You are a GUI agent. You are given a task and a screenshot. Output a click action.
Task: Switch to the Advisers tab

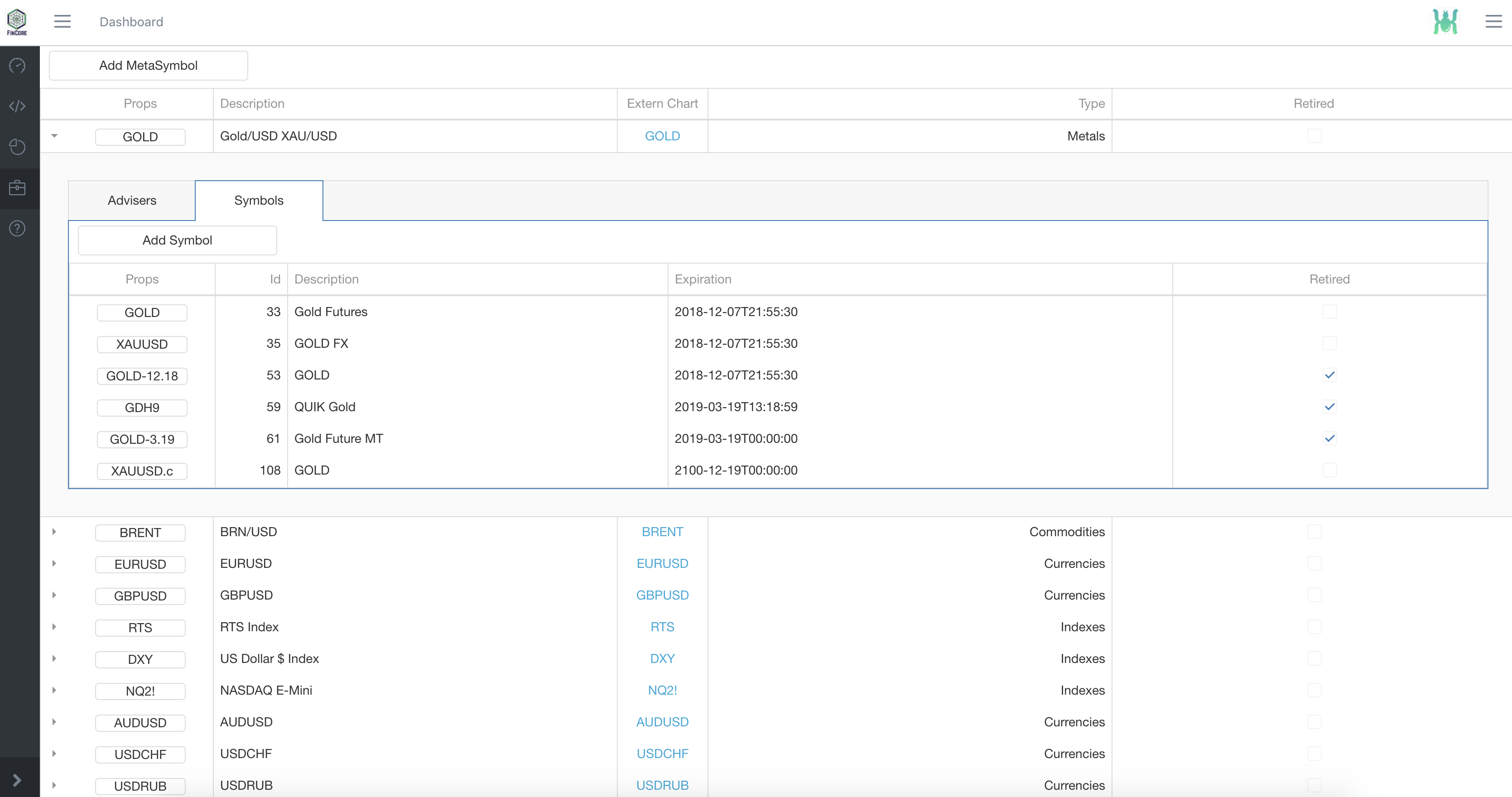(x=132, y=200)
